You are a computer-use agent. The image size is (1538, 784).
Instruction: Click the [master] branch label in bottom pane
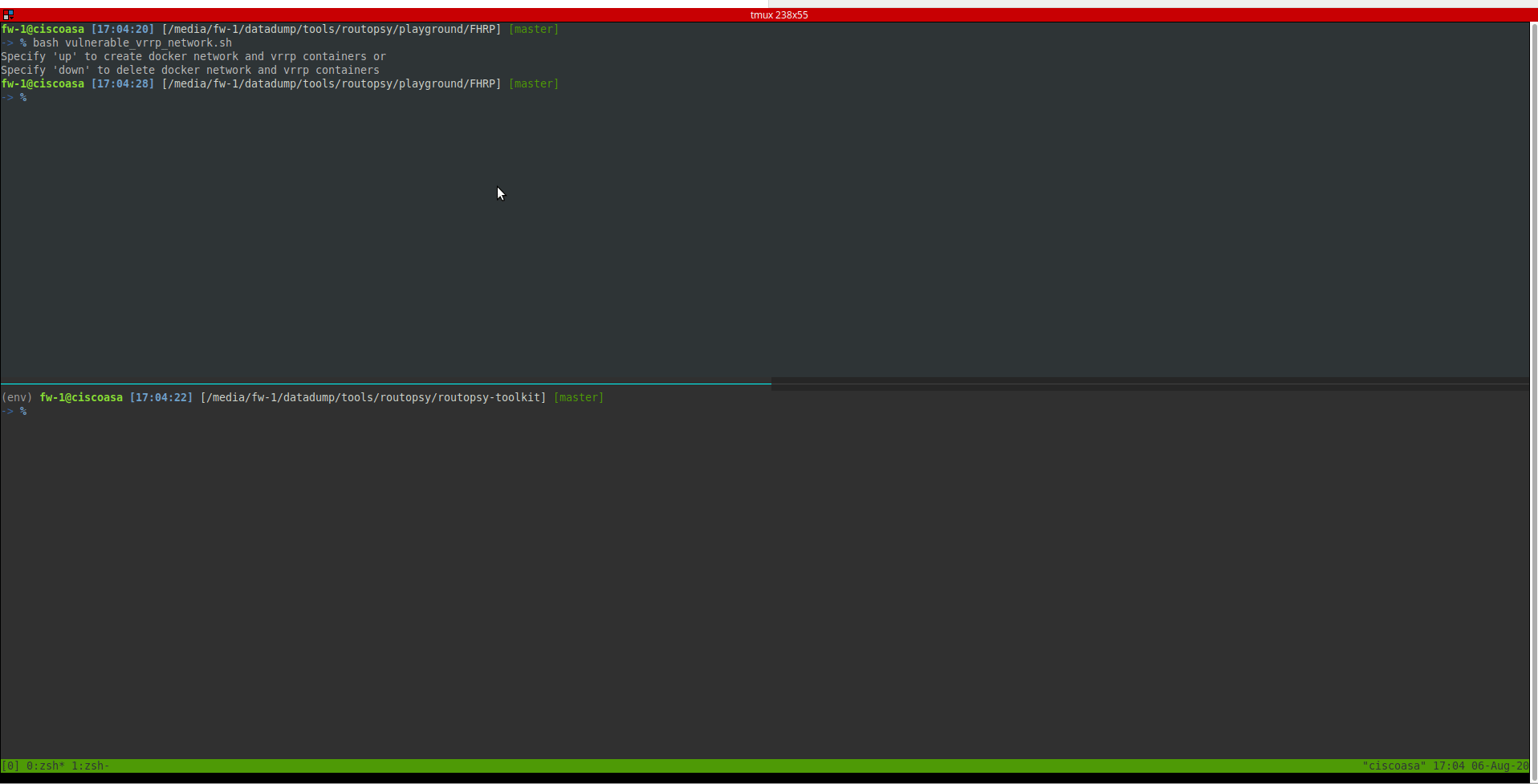[578, 397]
